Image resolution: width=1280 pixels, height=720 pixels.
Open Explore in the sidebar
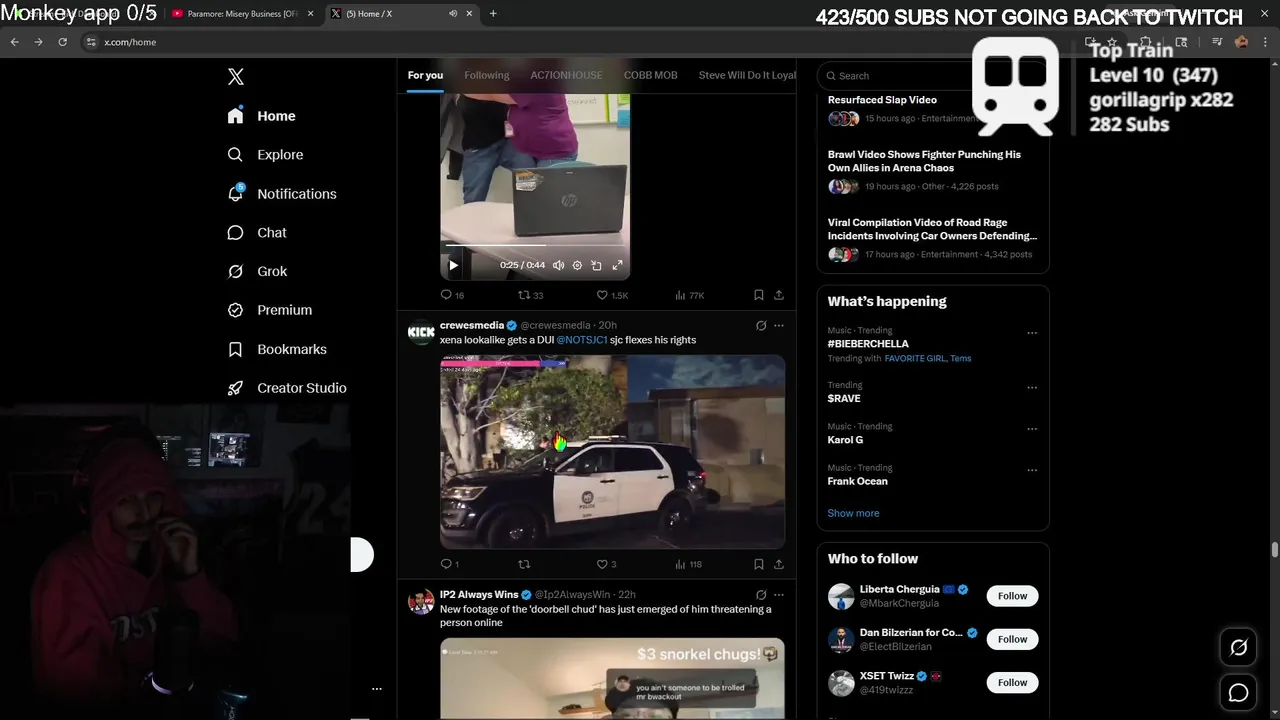[x=265, y=155]
